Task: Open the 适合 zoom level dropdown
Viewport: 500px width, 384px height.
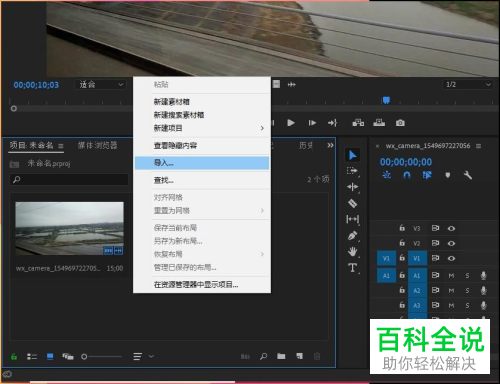Action: click(x=101, y=84)
